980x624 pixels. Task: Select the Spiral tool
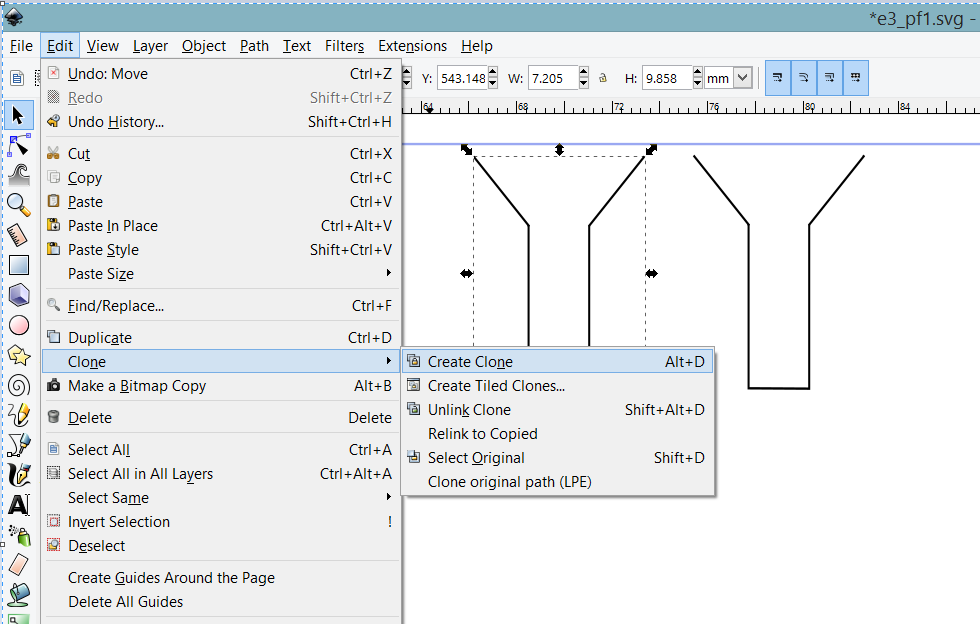click(19, 385)
